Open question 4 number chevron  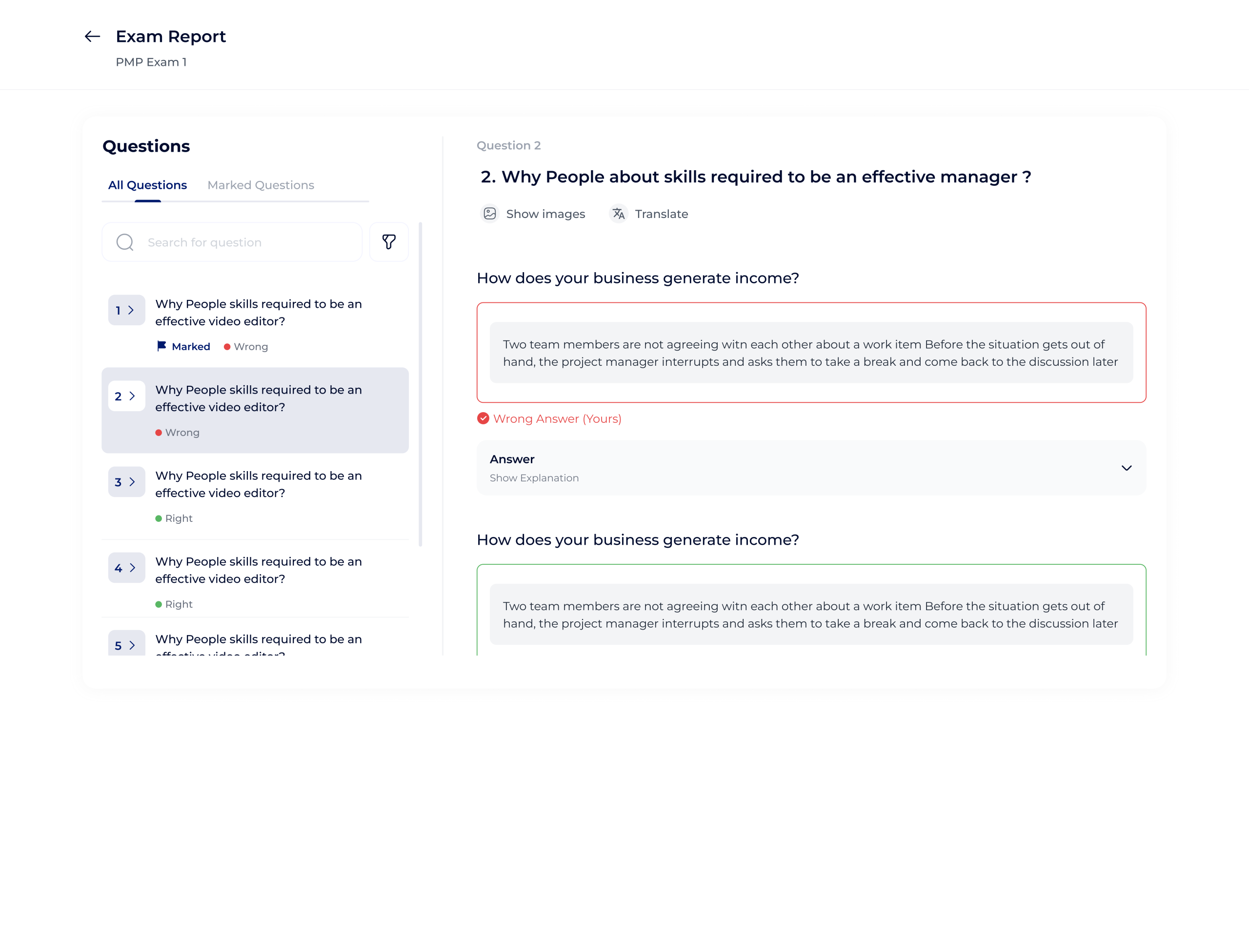pyautogui.click(x=126, y=568)
